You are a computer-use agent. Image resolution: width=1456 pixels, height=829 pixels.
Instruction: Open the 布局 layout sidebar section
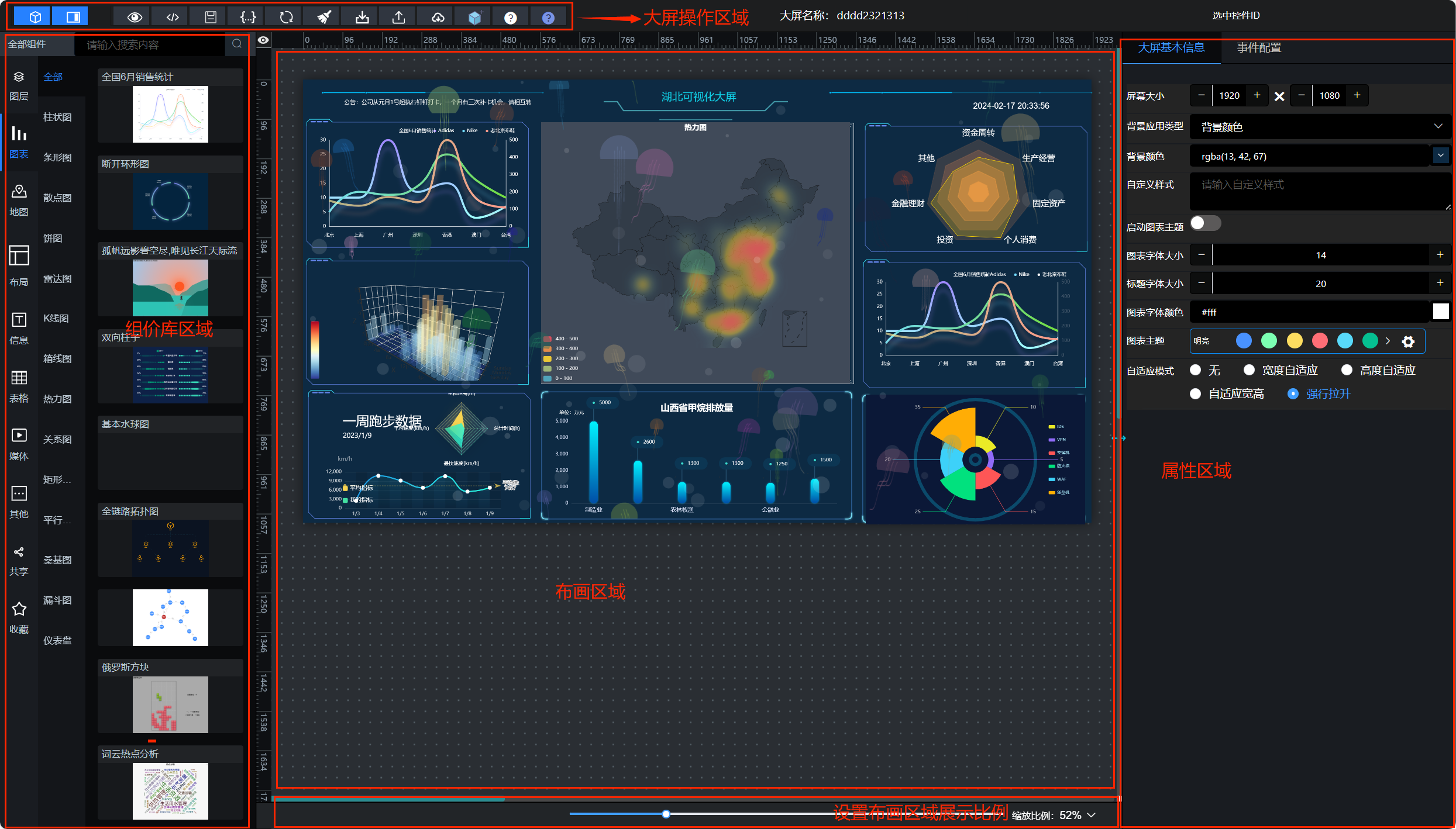pyautogui.click(x=19, y=266)
